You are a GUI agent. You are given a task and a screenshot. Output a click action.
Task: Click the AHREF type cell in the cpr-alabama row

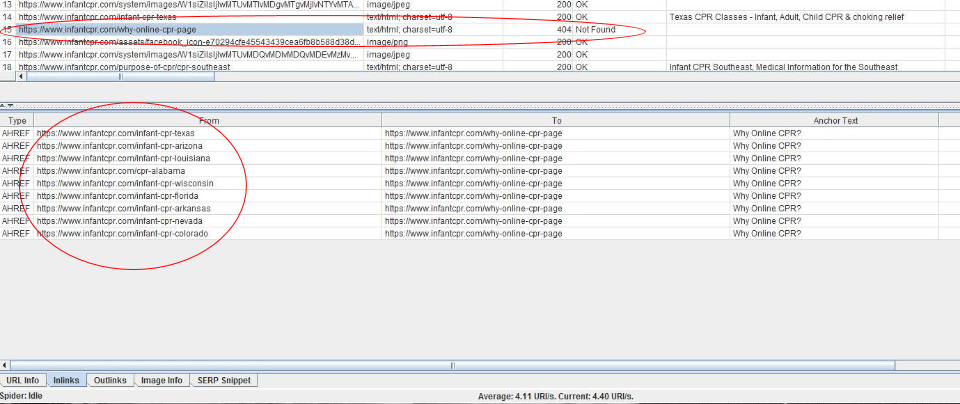pos(17,171)
